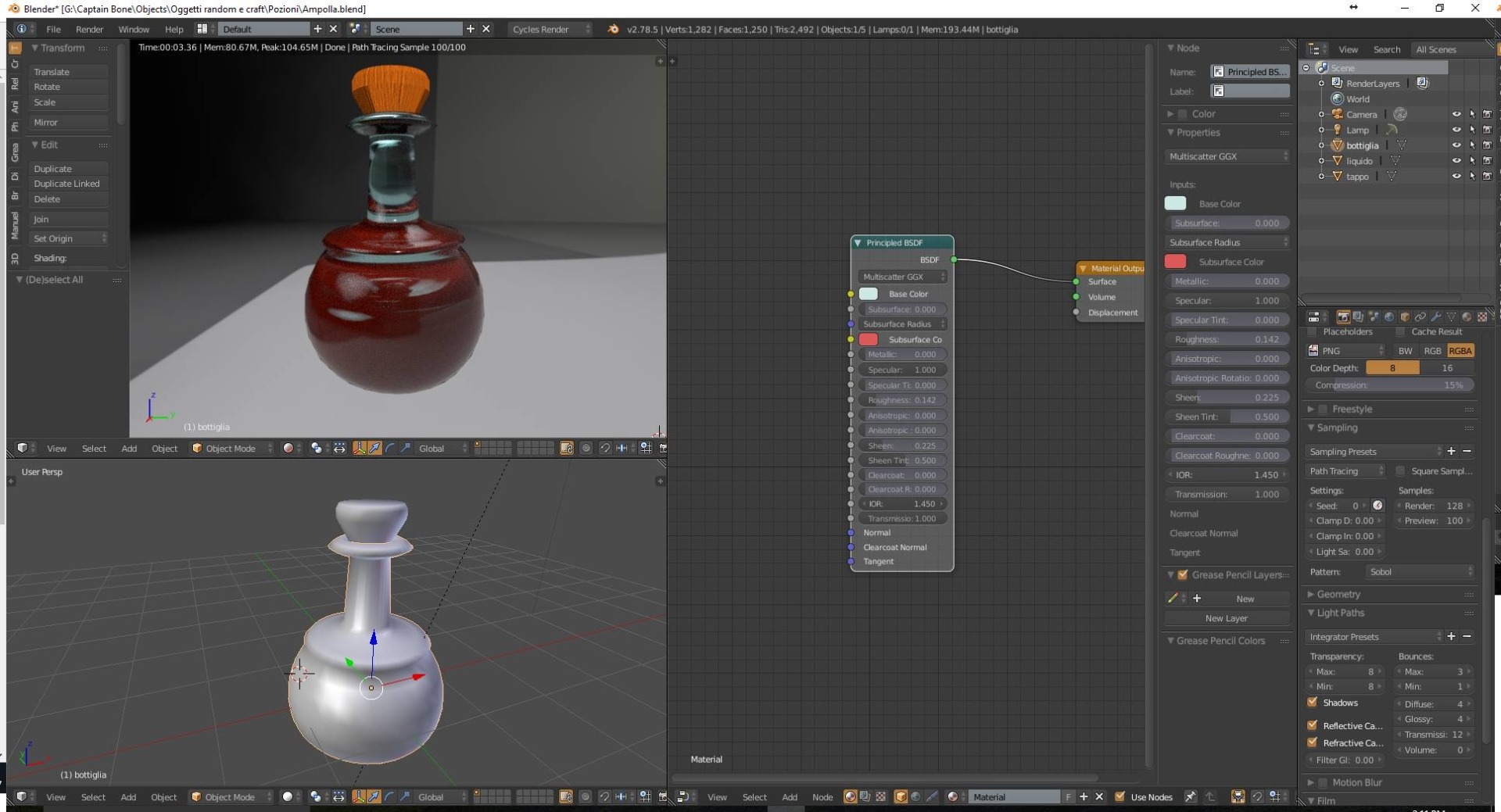Toggle Use Nodes checkbox
The height and width of the screenshot is (812, 1501).
pos(1119,796)
